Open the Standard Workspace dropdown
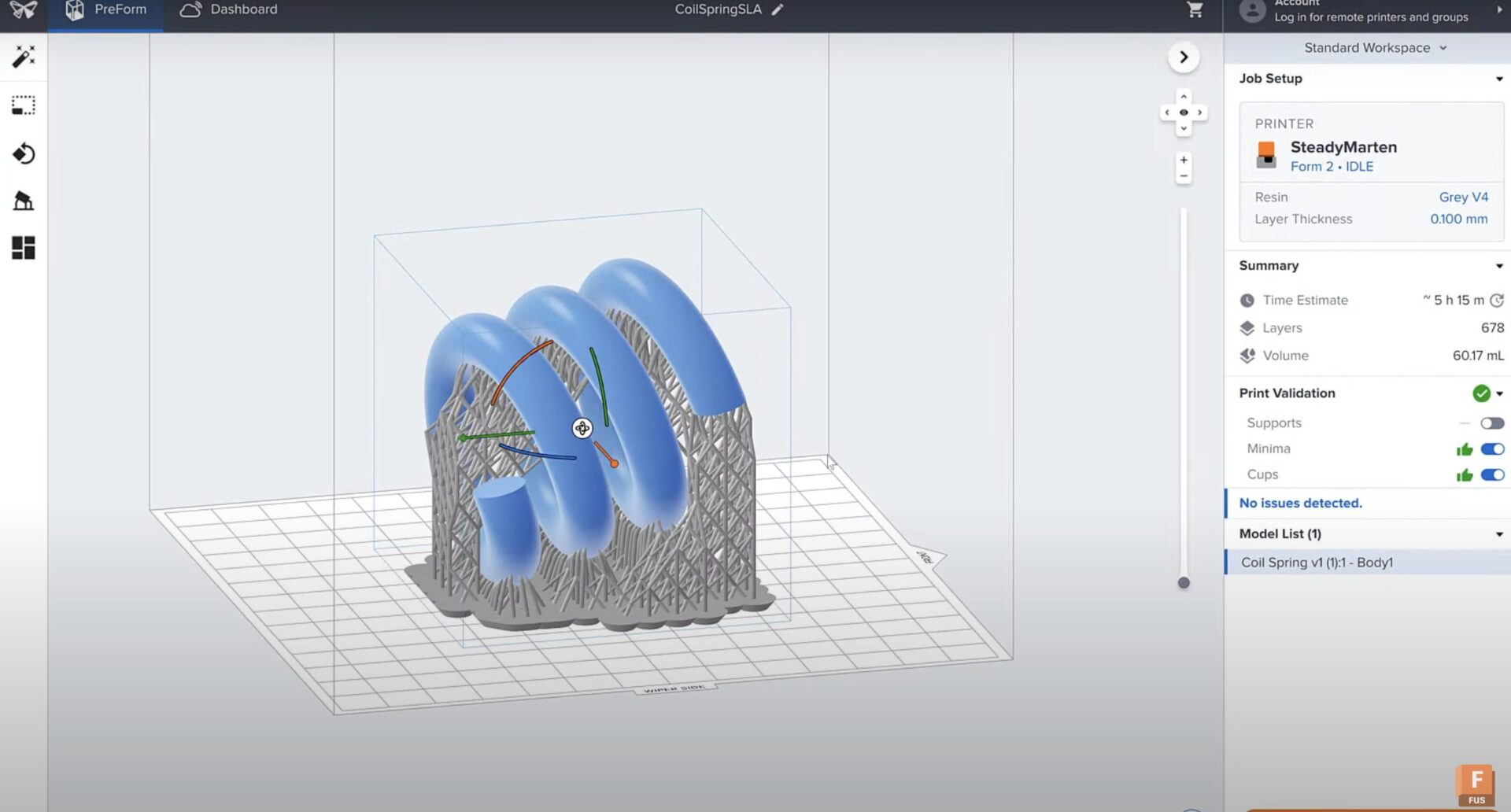1511x812 pixels. pyautogui.click(x=1375, y=48)
